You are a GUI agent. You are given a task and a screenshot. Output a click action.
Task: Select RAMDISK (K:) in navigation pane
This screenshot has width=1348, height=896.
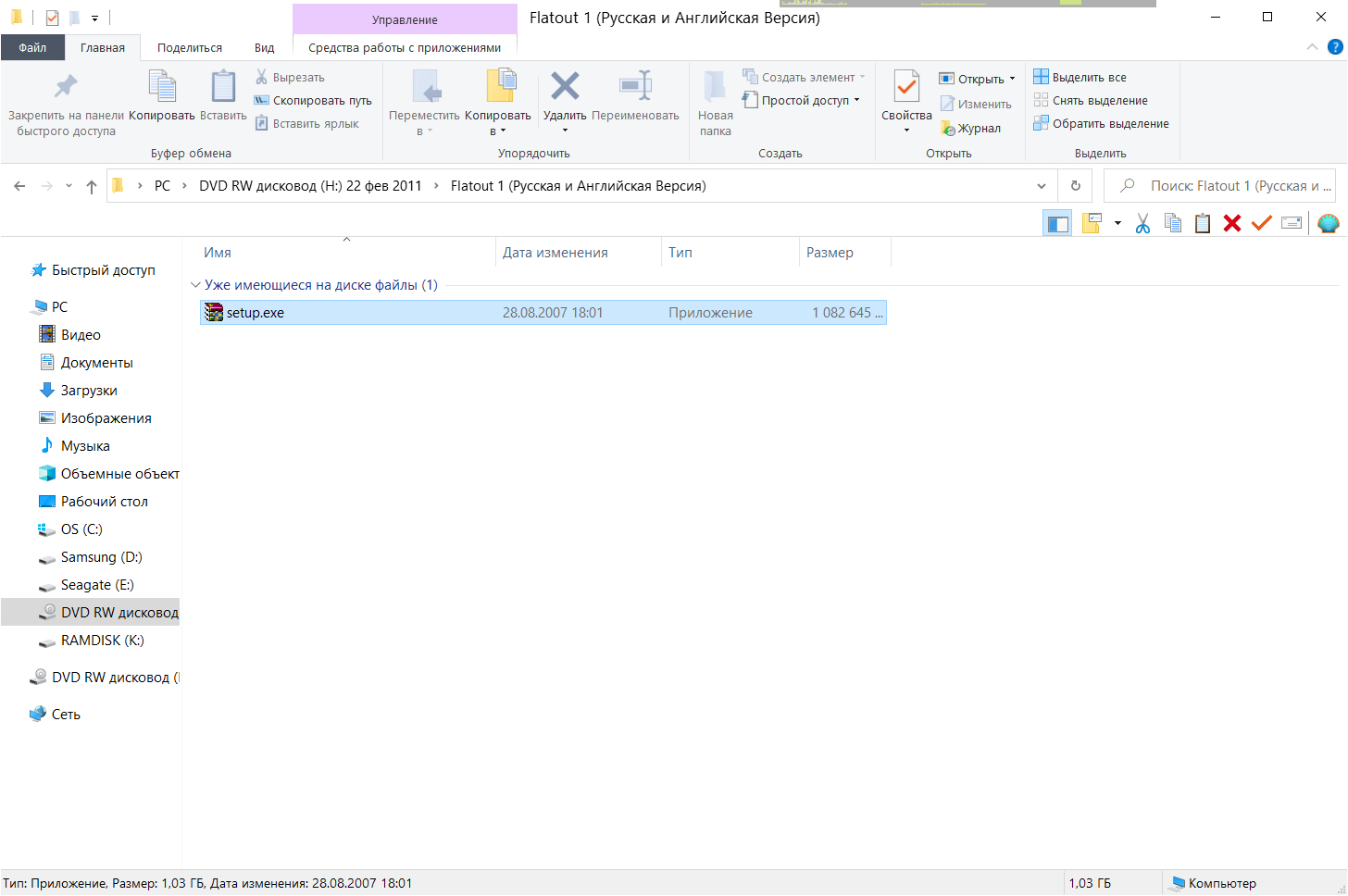point(102,641)
